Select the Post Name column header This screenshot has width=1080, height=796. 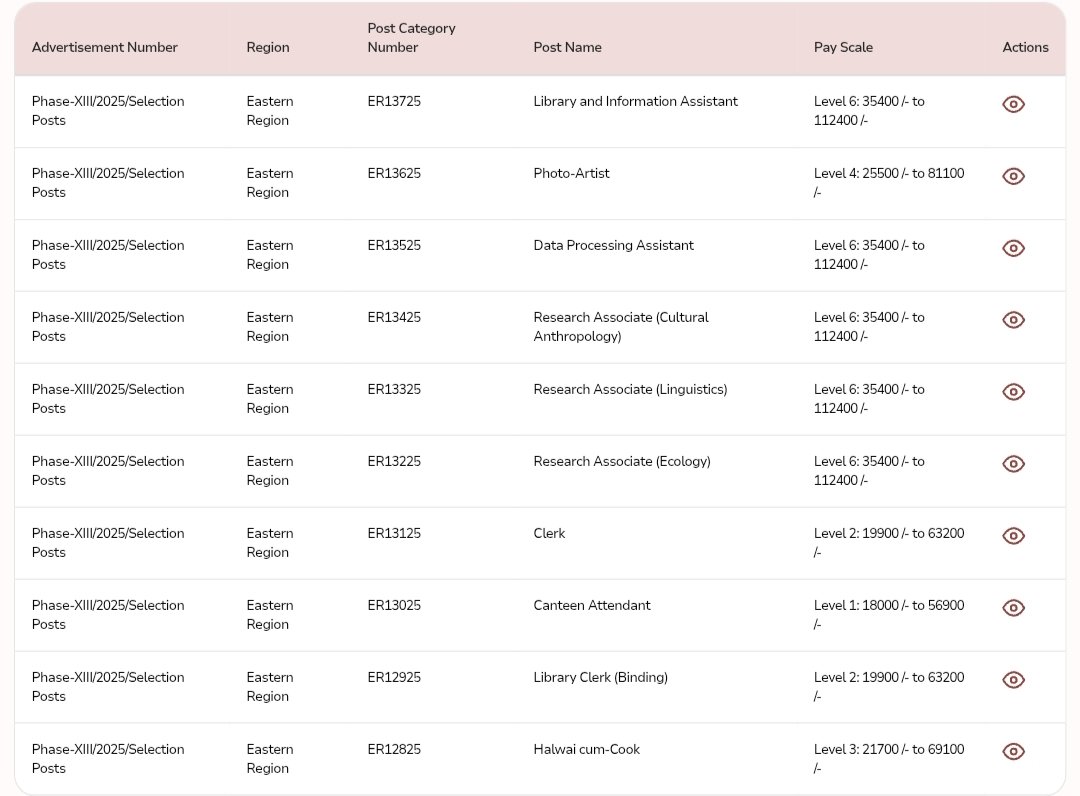point(567,47)
